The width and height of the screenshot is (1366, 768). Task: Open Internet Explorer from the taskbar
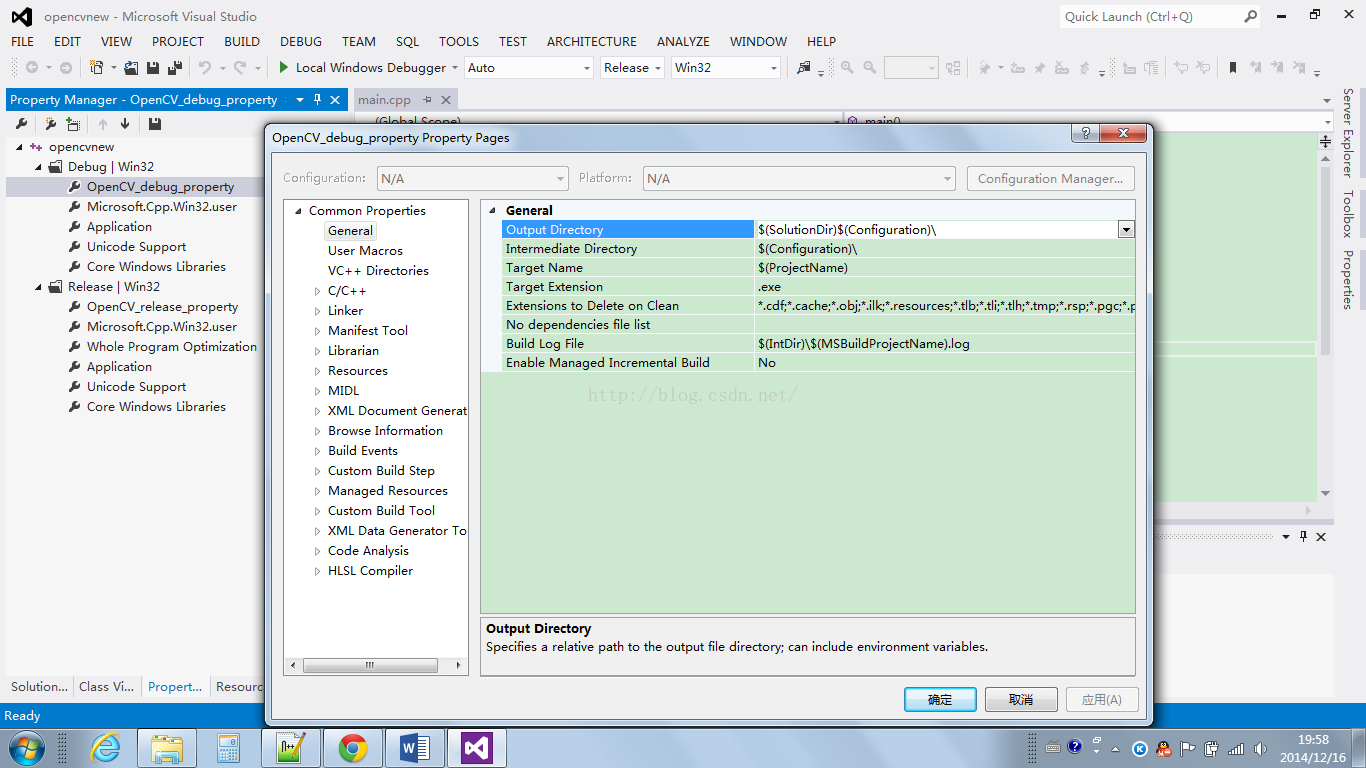point(105,747)
